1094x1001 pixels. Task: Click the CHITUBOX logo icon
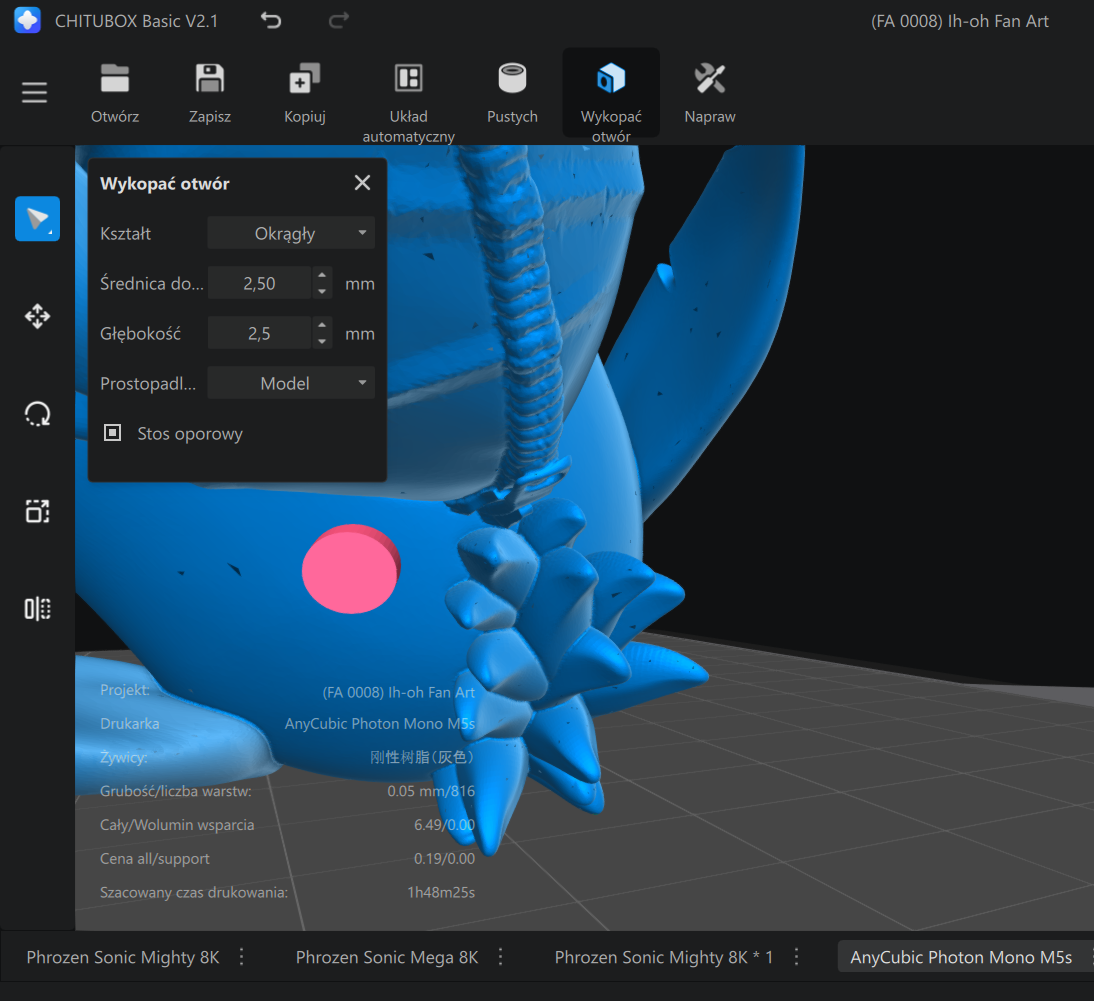click(x=28, y=20)
